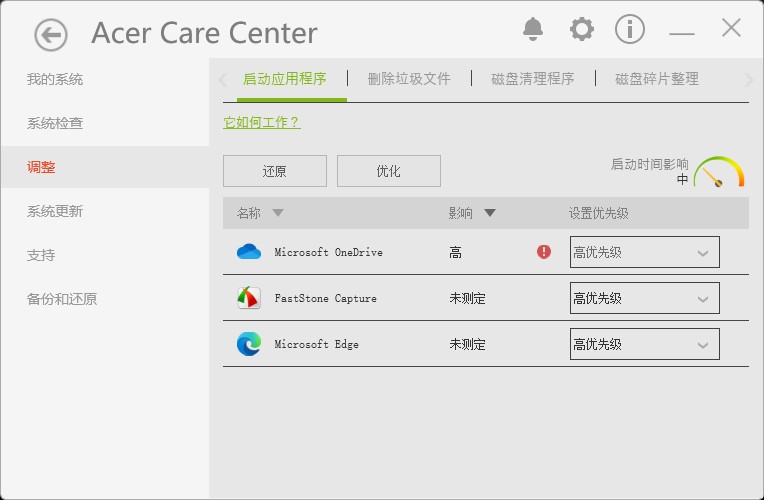Go back with the circled arrow icon
This screenshot has width=764, height=500.
(51, 35)
